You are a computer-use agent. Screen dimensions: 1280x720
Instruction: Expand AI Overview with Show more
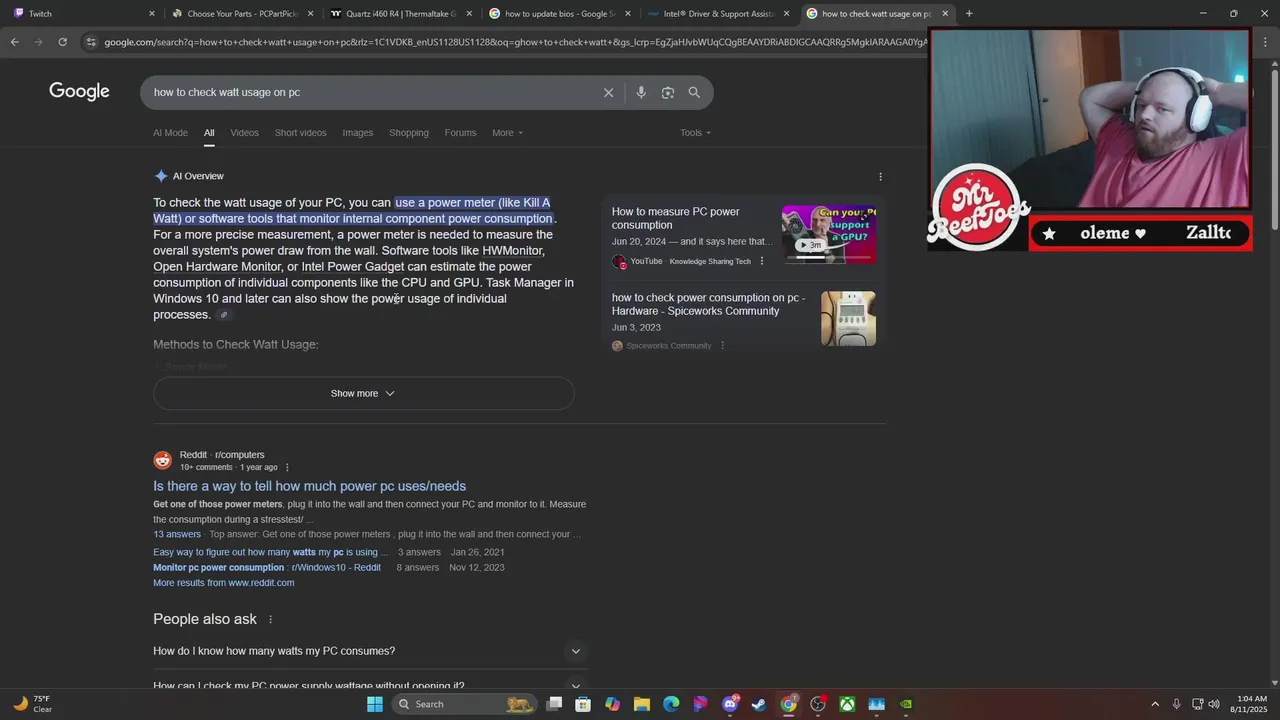[x=363, y=393]
